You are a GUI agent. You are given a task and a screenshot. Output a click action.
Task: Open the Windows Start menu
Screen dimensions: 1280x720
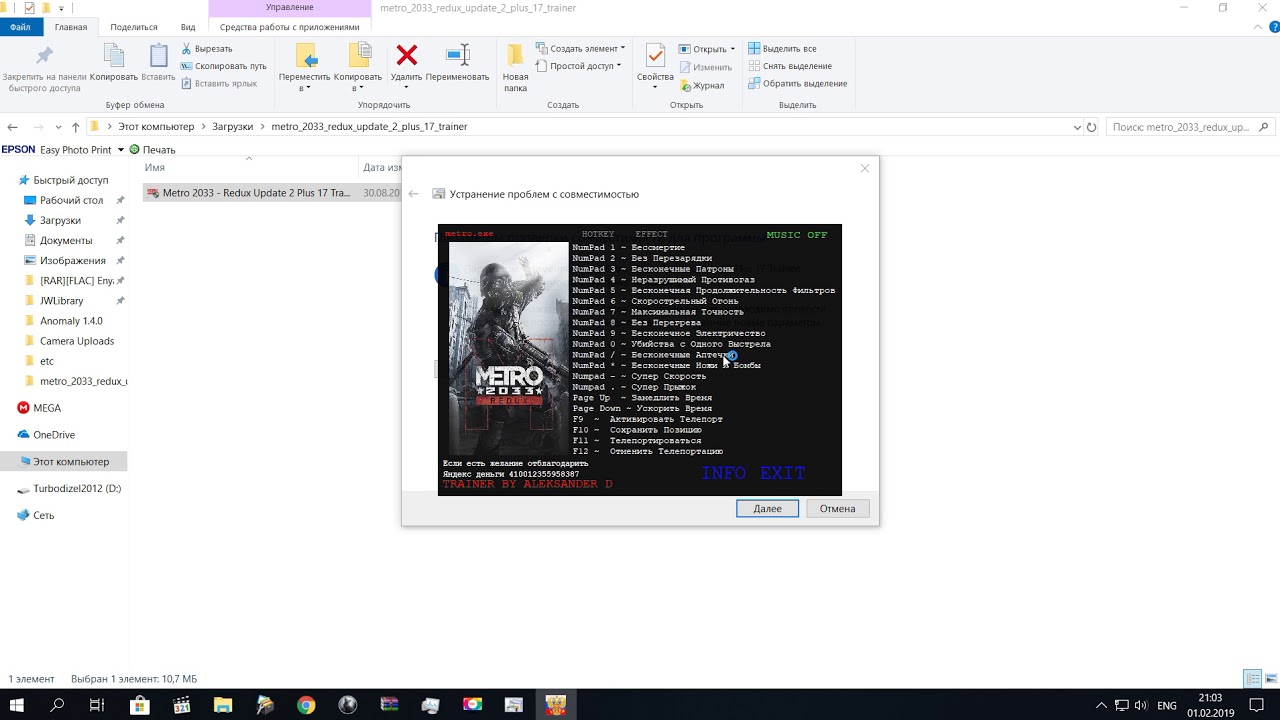click(x=17, y=705)
